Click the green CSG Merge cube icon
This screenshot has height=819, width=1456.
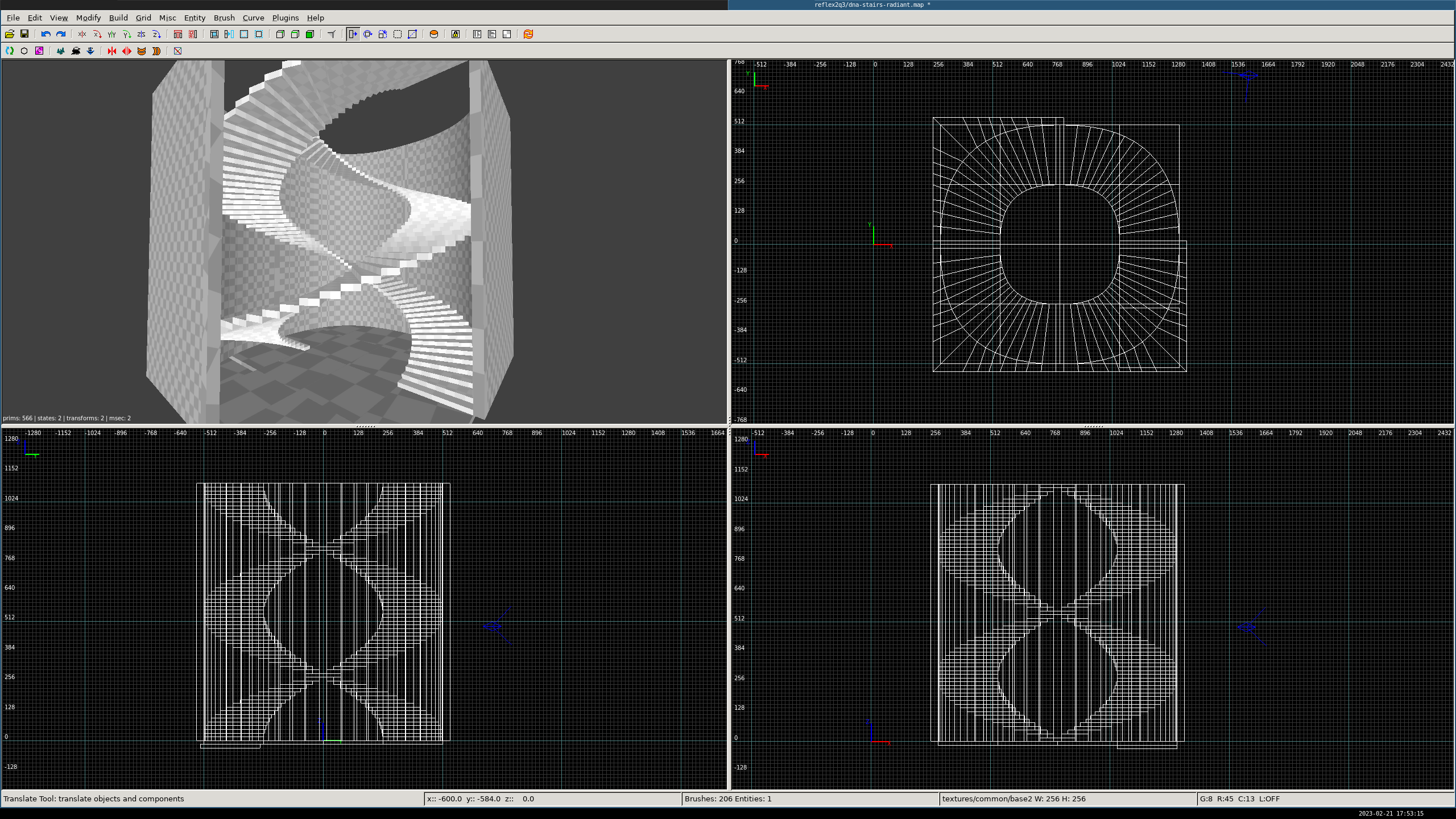310,34
